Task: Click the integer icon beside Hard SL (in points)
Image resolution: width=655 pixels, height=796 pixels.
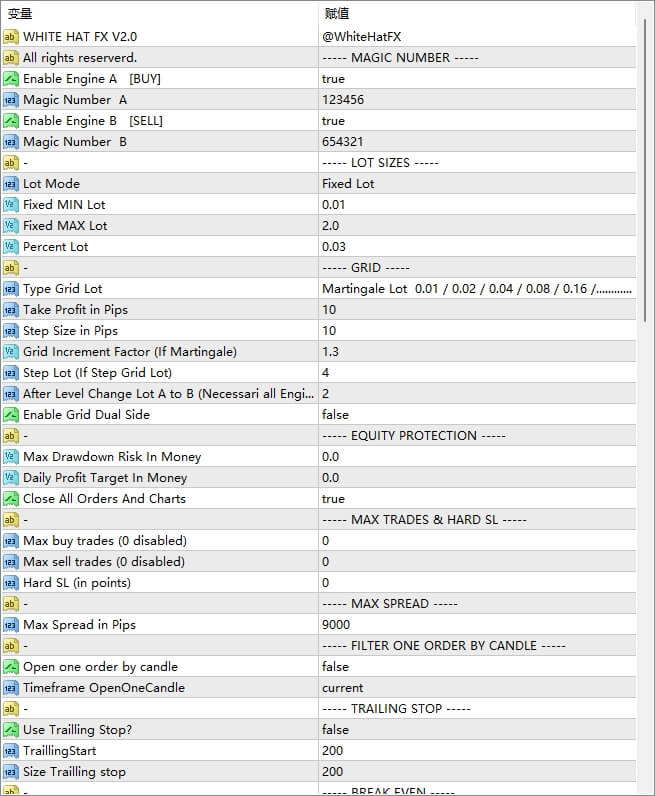Action: [x=10, y=583]
